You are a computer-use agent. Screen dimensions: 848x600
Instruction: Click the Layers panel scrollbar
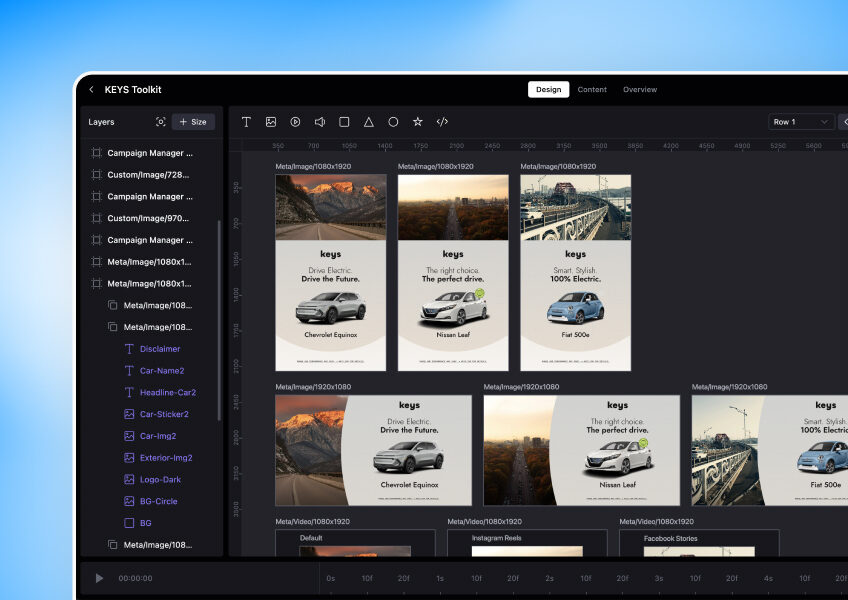[x=219, y=320]
